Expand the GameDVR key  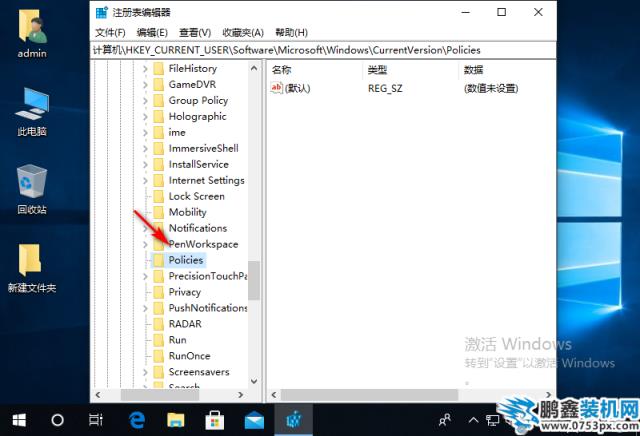(145, 85)
